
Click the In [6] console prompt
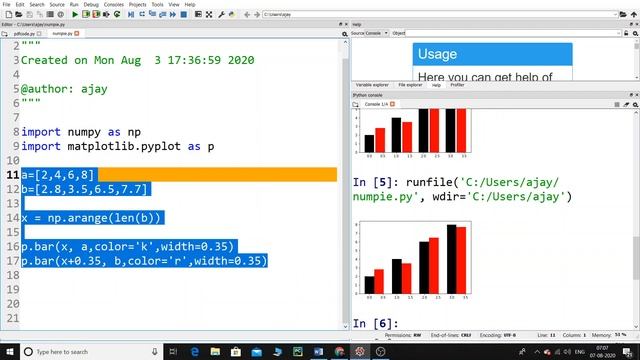coord(376,324)
